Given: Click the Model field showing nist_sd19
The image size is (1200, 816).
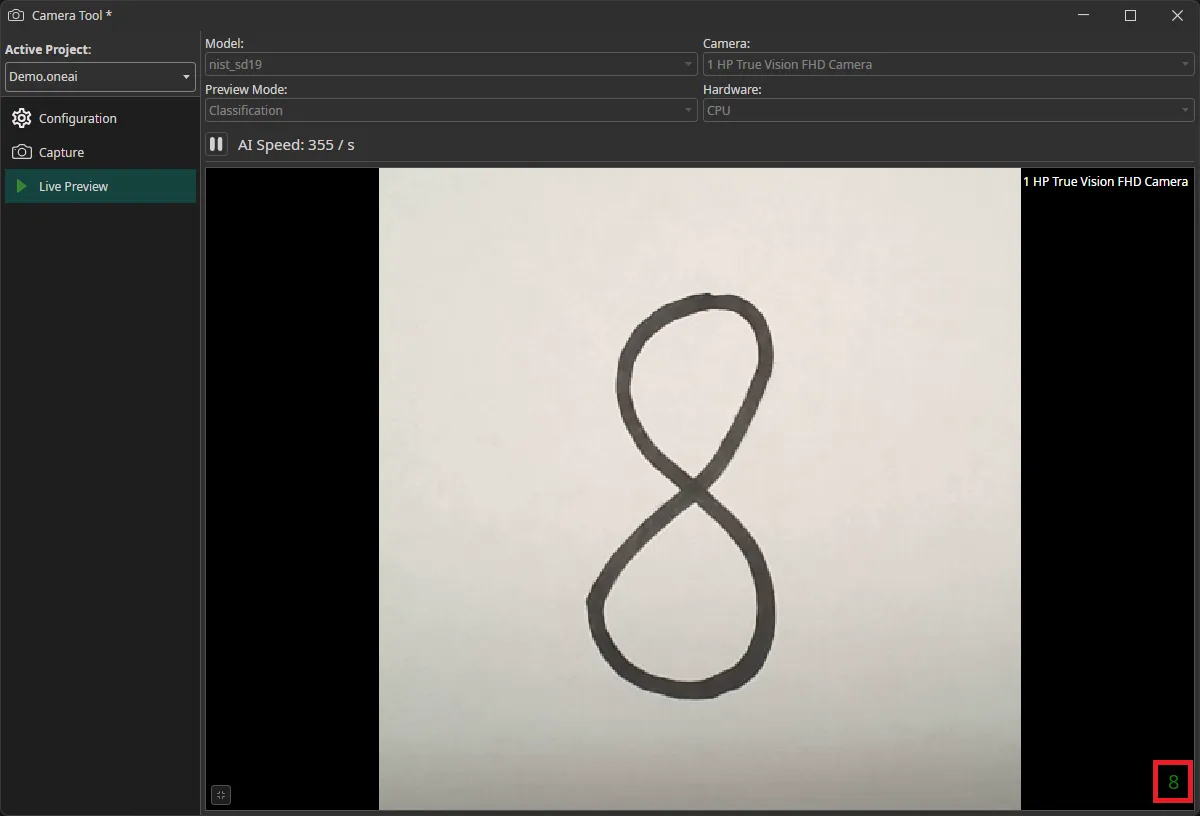Looking at the screenshot, I should coord(450,64).
